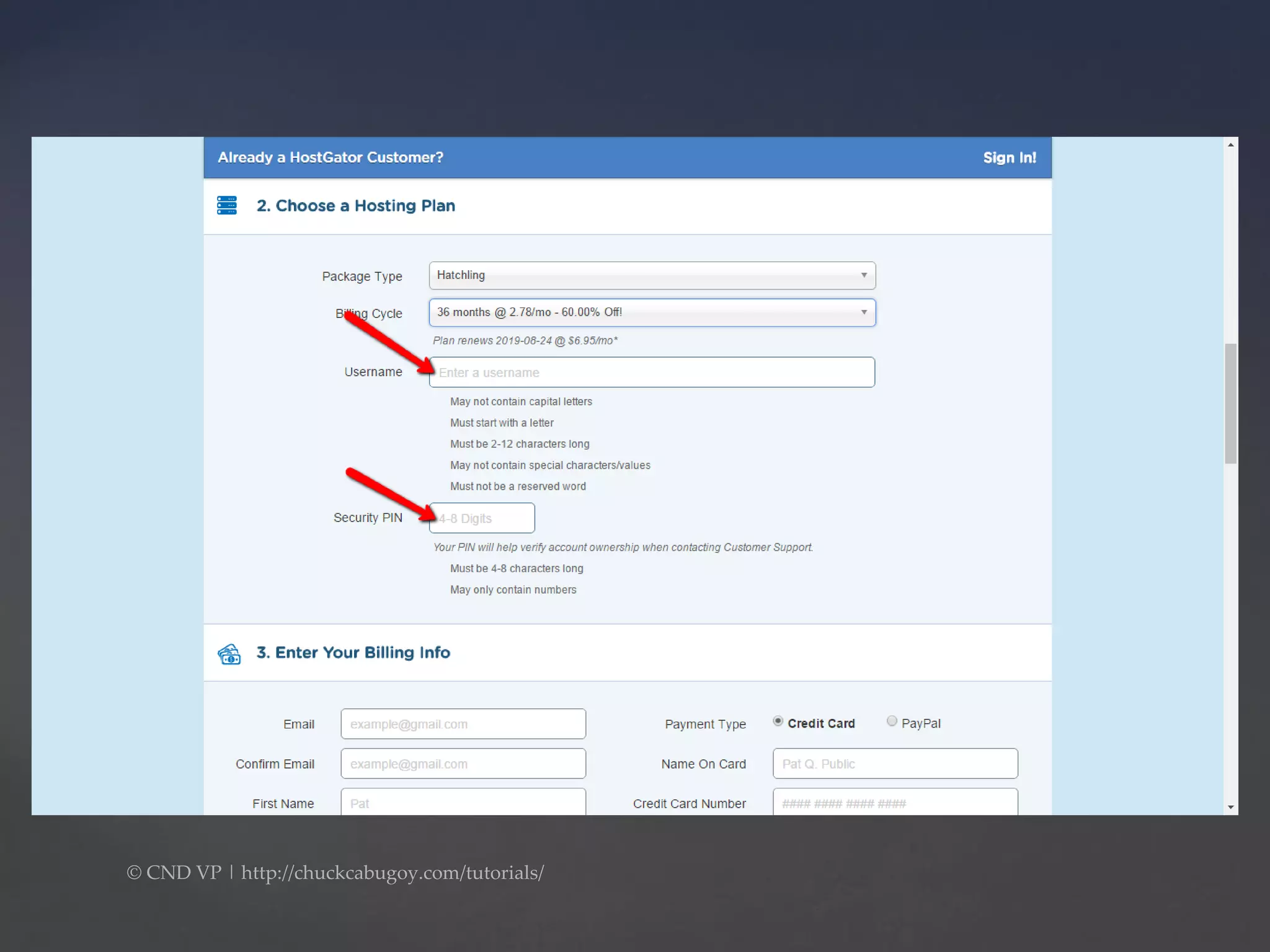Screen dimensions: 1270x952
Task: Select the PayPal payment option
Action: coord(892,721)
